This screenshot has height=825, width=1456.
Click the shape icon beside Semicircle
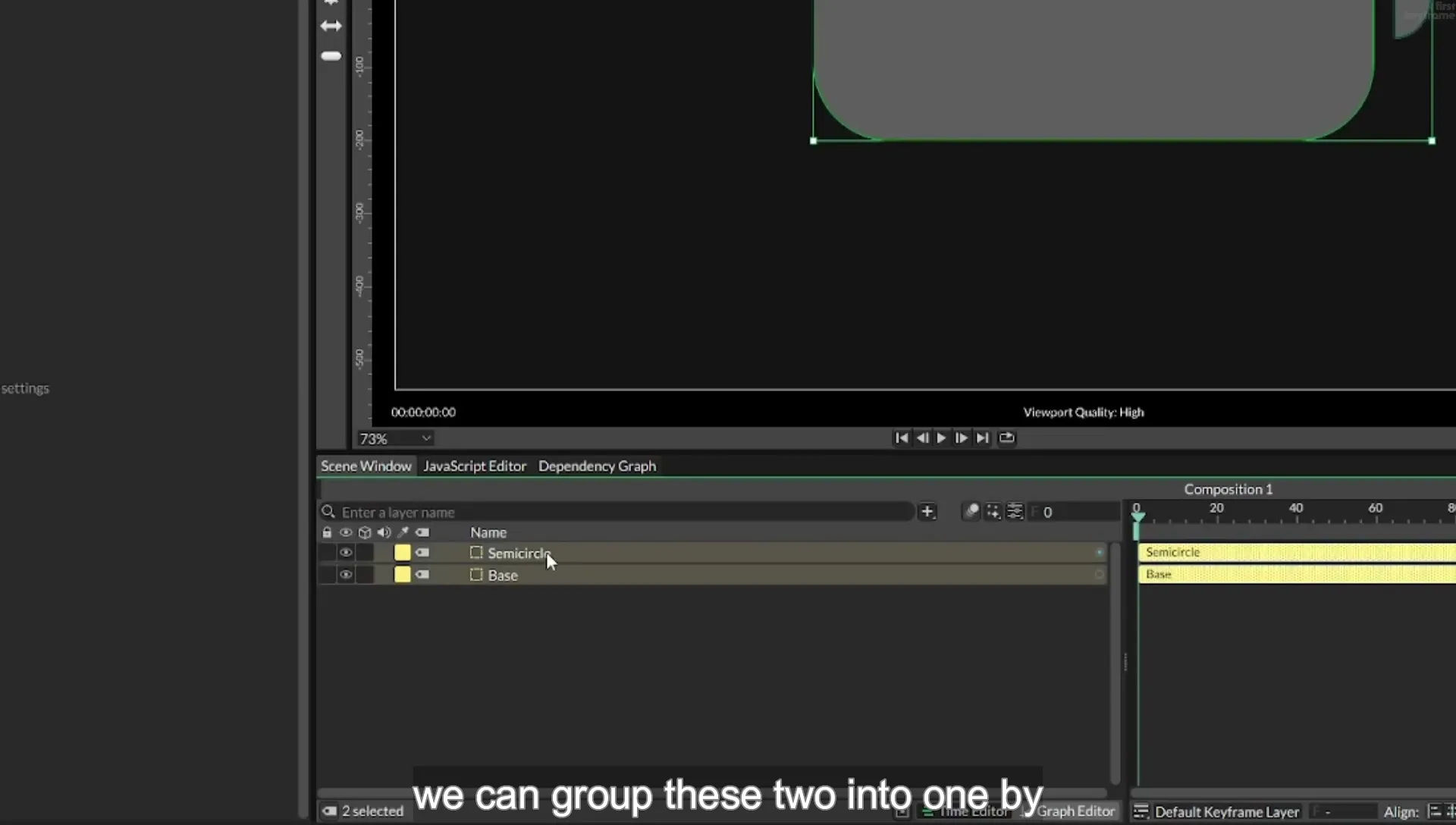(476, 553)
